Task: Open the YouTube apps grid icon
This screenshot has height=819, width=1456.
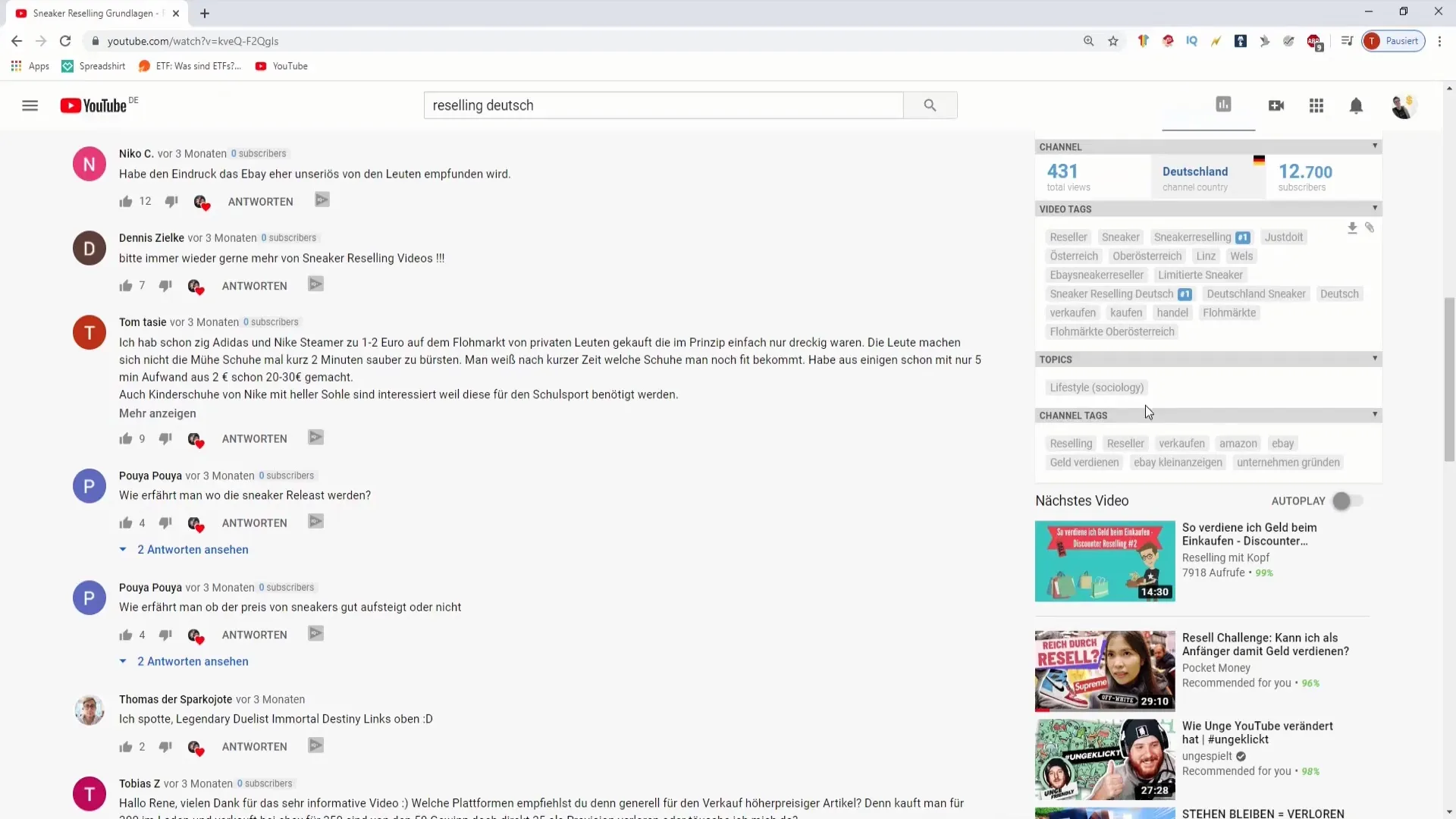Action: point(1316,105)
